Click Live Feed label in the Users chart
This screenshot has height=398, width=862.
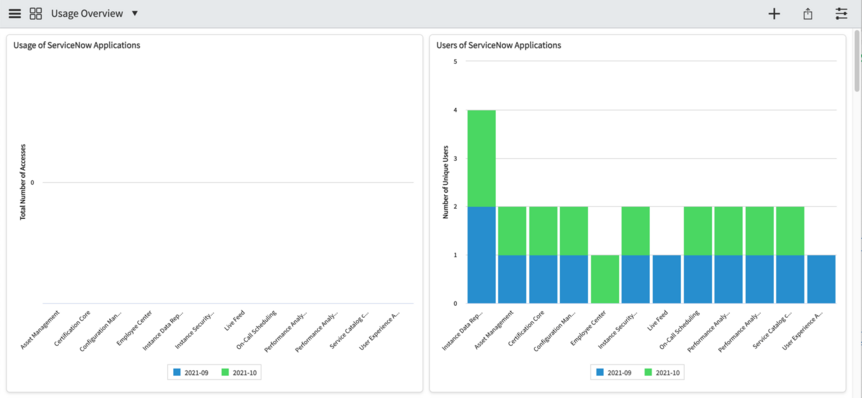click(657, 320)
